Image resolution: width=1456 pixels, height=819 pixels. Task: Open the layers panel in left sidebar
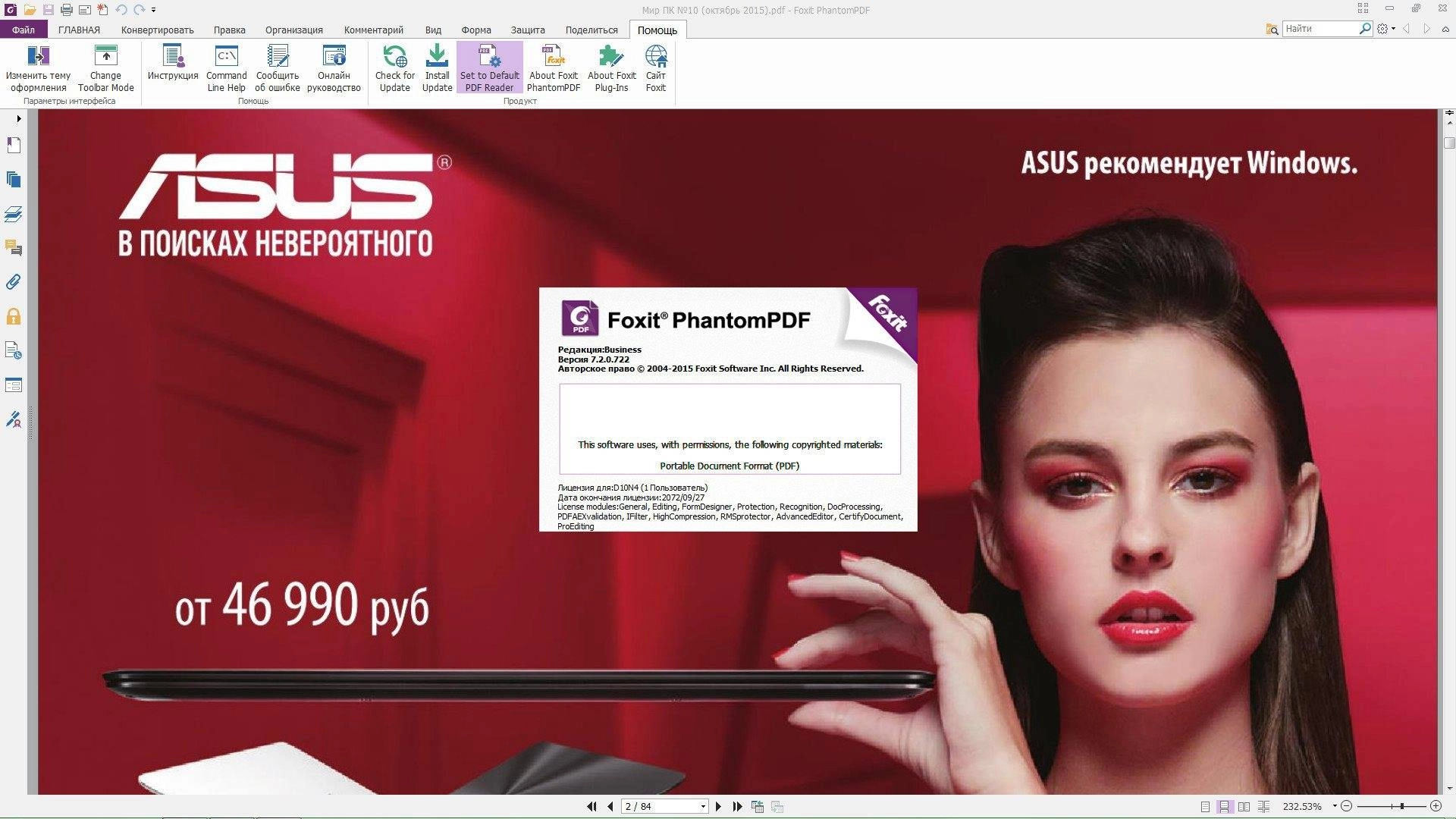[13, 214]
